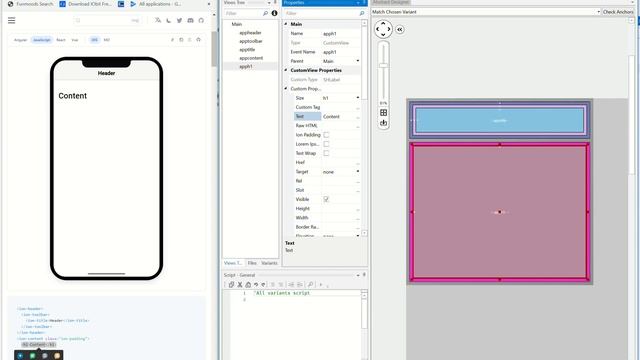Click the search magnifier in Properties filter
The width and height of the screenshot is (640, 360).
pos(362,13)
